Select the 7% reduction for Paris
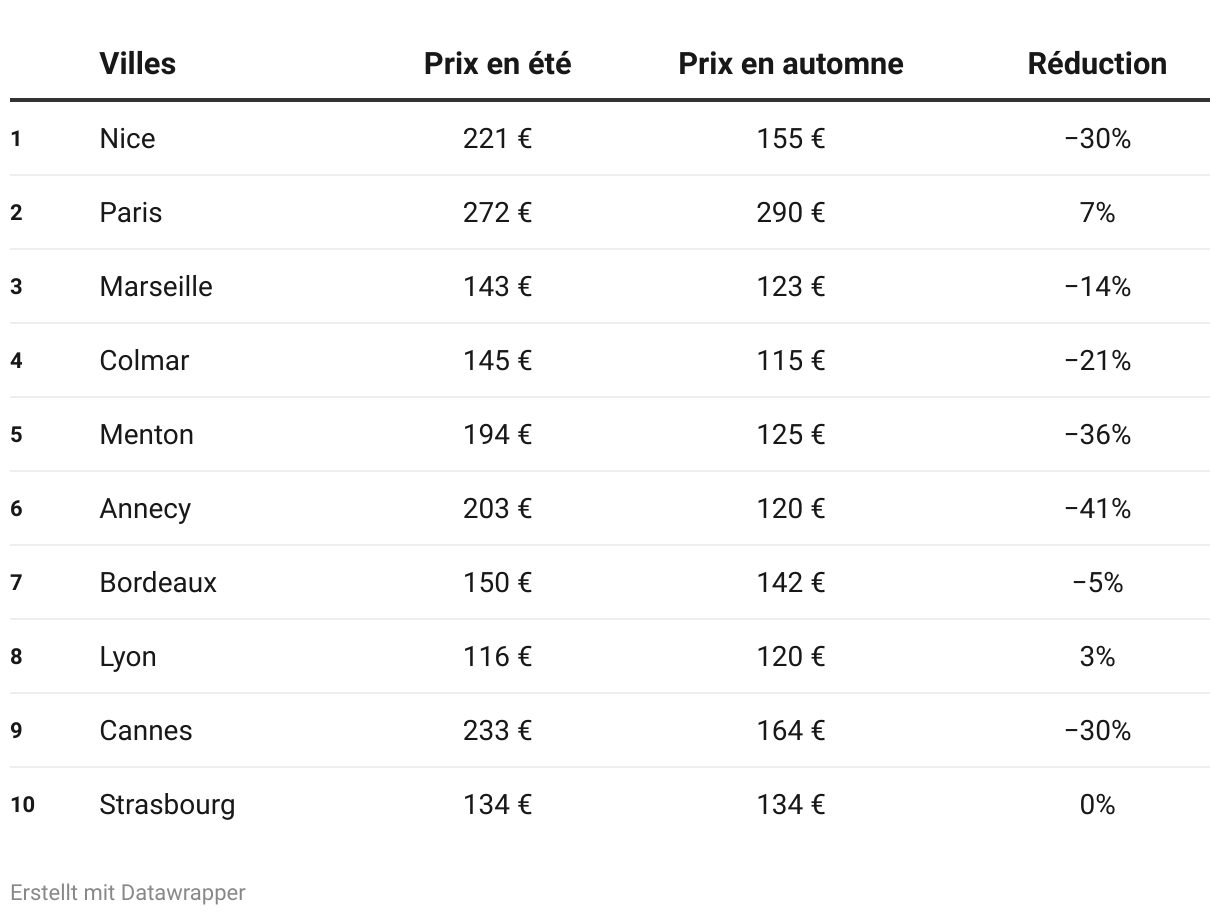Viewport: 1220px width, 916px height. tap(1097, 212)
